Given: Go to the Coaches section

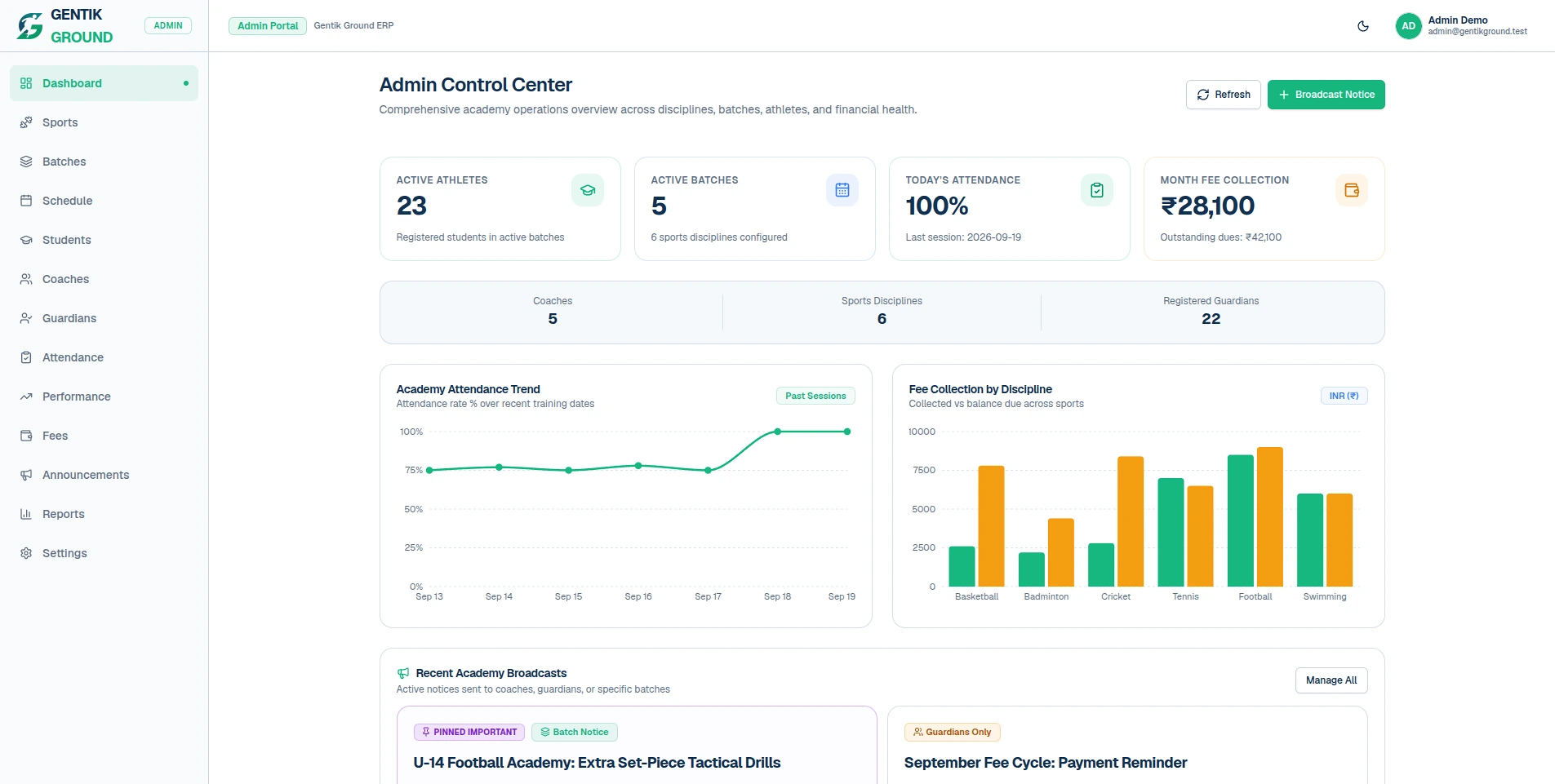Looking at the screenshot, I should (x=104, y=279).
